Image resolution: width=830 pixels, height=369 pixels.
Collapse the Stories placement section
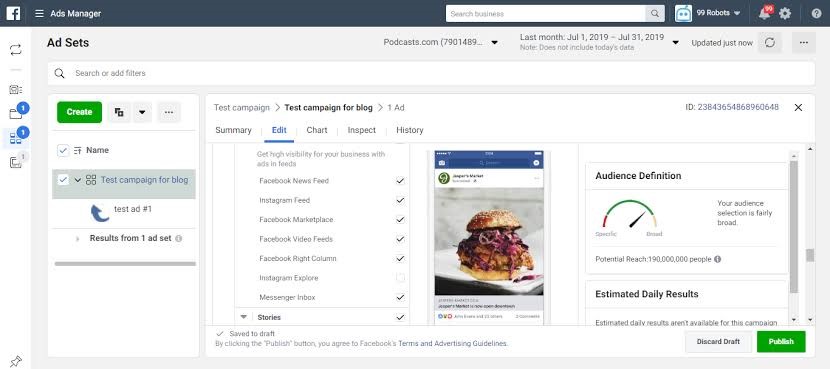pos(243,317)
